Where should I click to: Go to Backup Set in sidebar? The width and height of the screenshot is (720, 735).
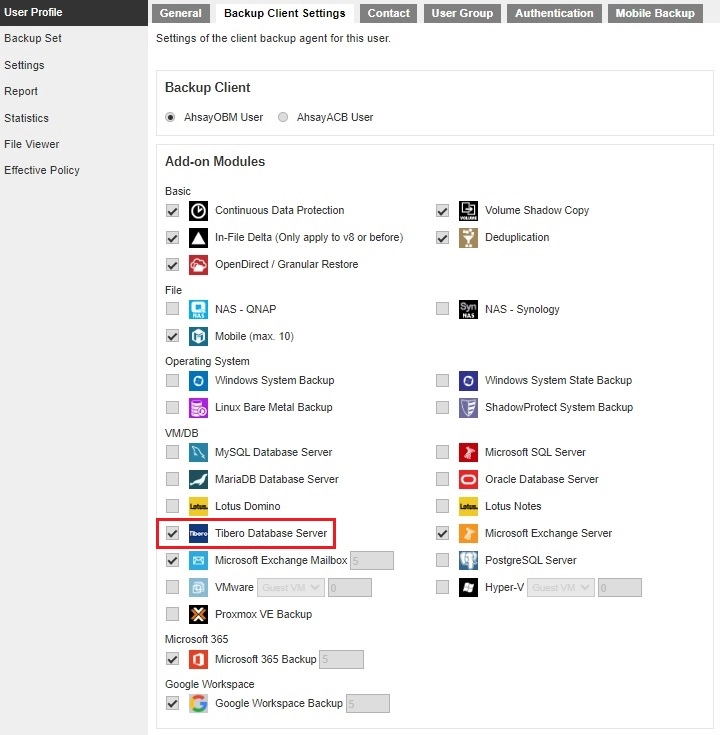click(33, 38)
